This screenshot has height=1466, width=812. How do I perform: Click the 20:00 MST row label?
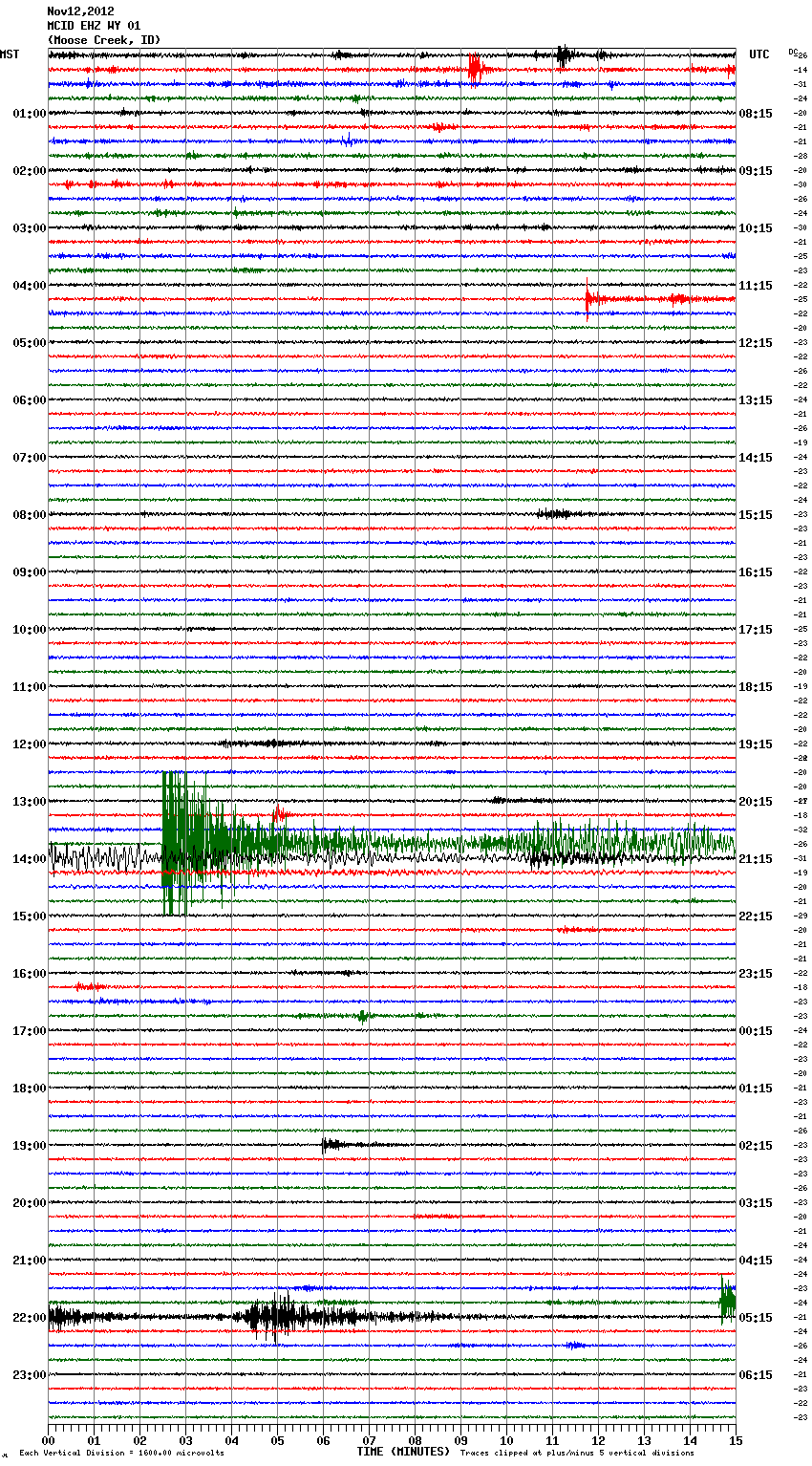[30, 1203]
